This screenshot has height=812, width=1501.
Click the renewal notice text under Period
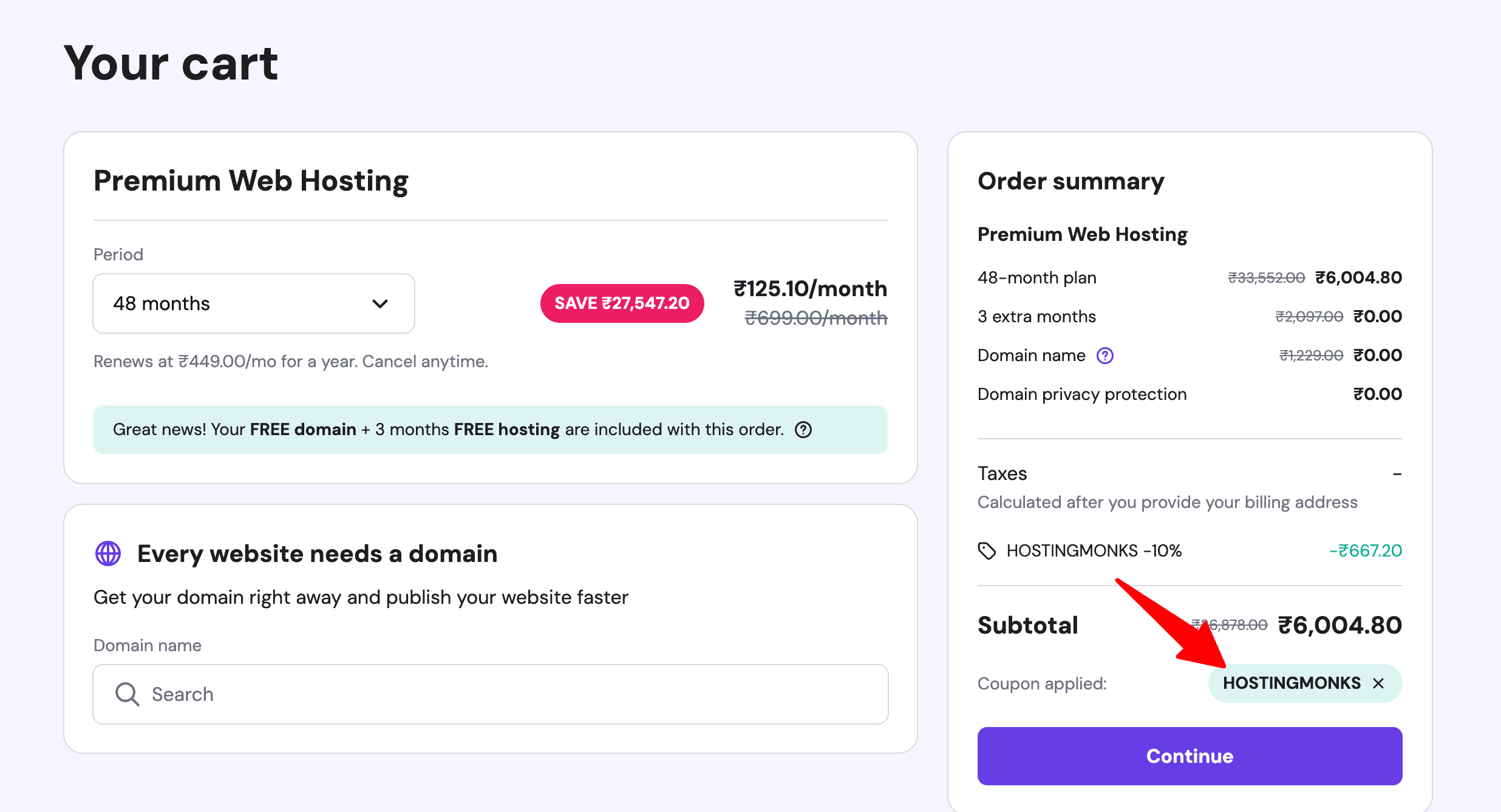pos(290,362)
